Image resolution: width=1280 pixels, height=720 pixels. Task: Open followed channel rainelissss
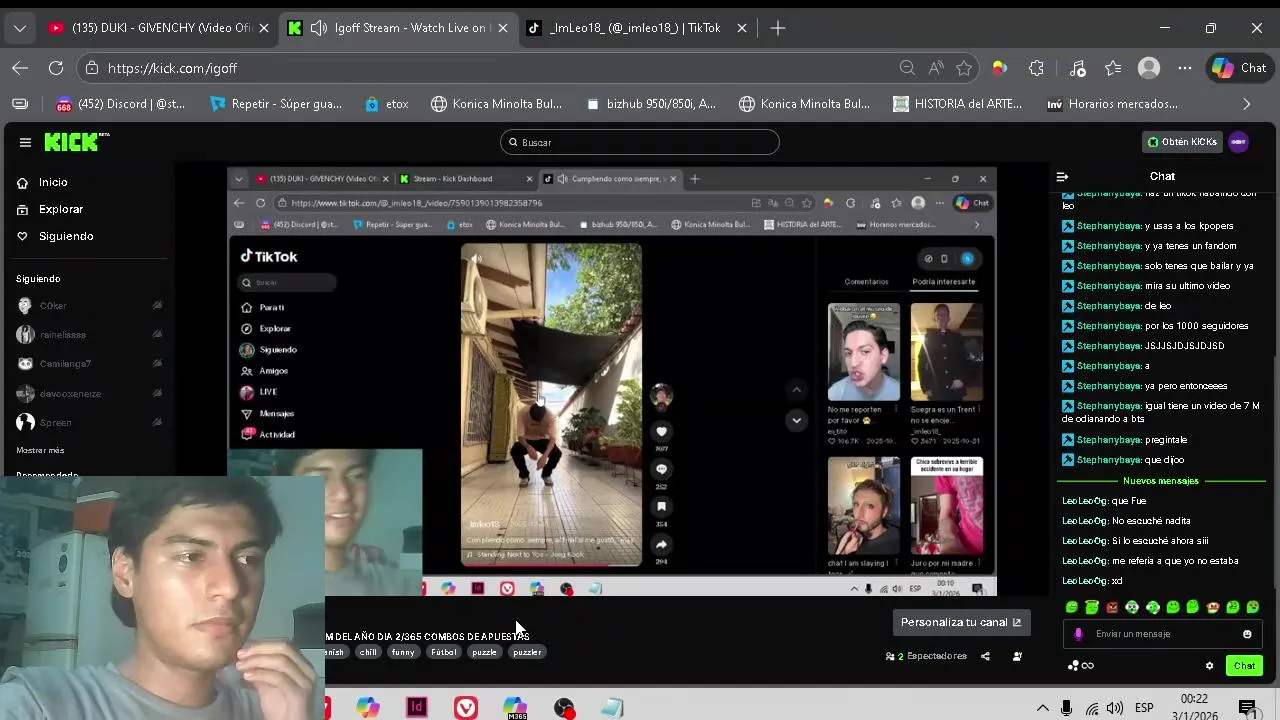point(63,335)
